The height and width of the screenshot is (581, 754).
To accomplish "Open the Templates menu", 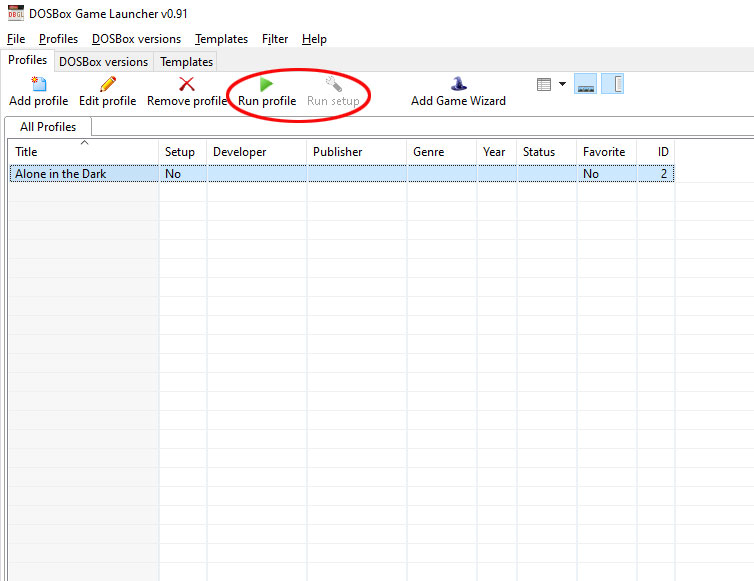I will point(221,39).
